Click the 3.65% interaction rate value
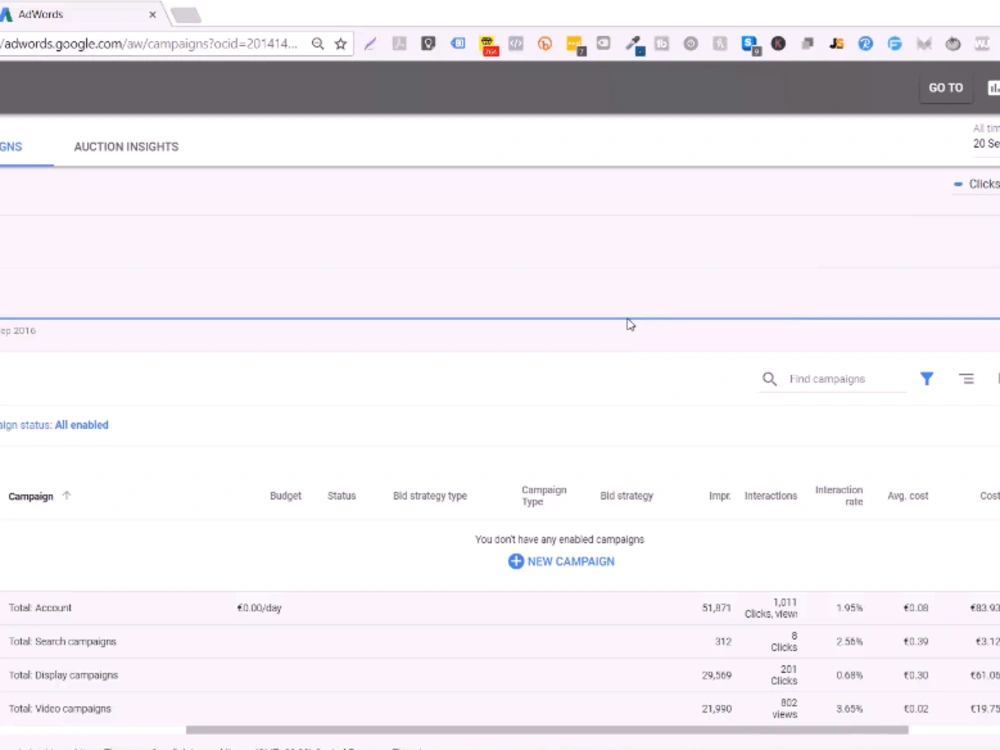This screenshot has height=750, width=1000. click(849, 709)
